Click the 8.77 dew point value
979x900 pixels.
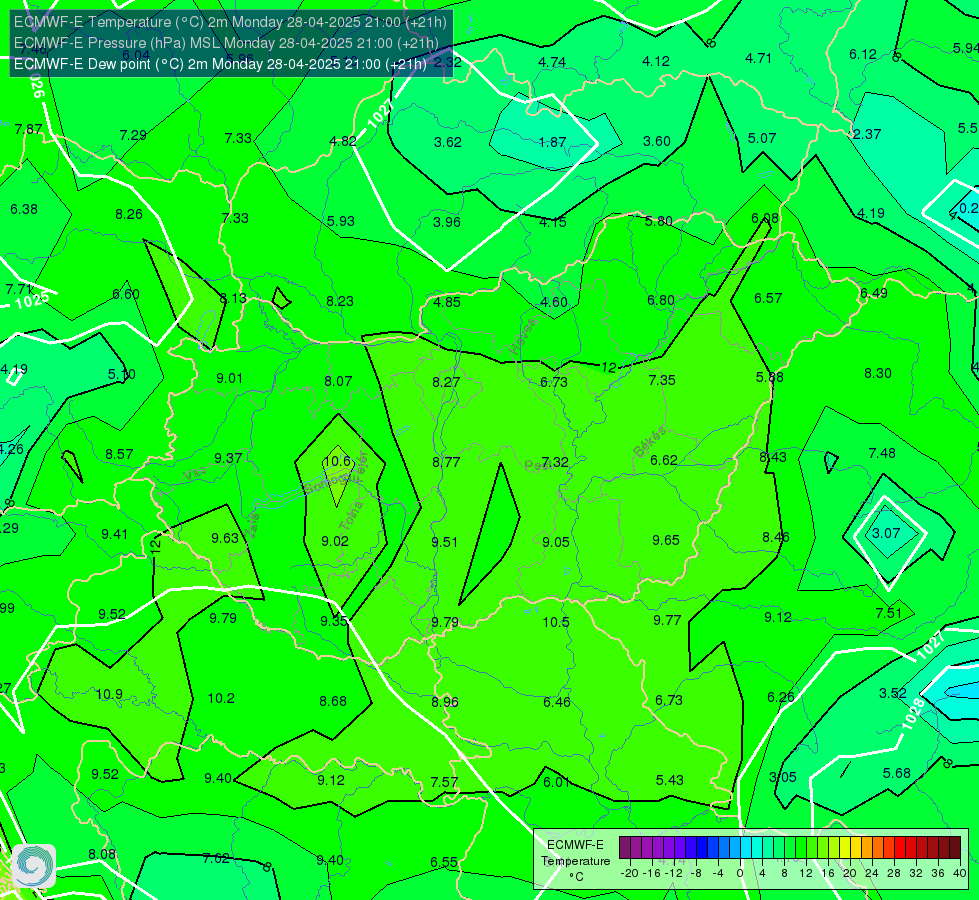point(446,462)
